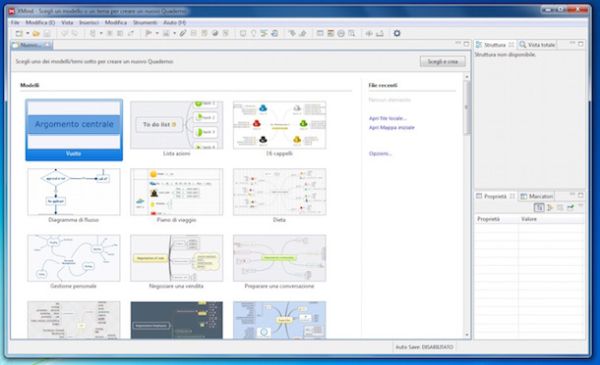Click the paperclip attachment toolbar icon
This screenshot has height=365, width=600.
pos(183,34)
